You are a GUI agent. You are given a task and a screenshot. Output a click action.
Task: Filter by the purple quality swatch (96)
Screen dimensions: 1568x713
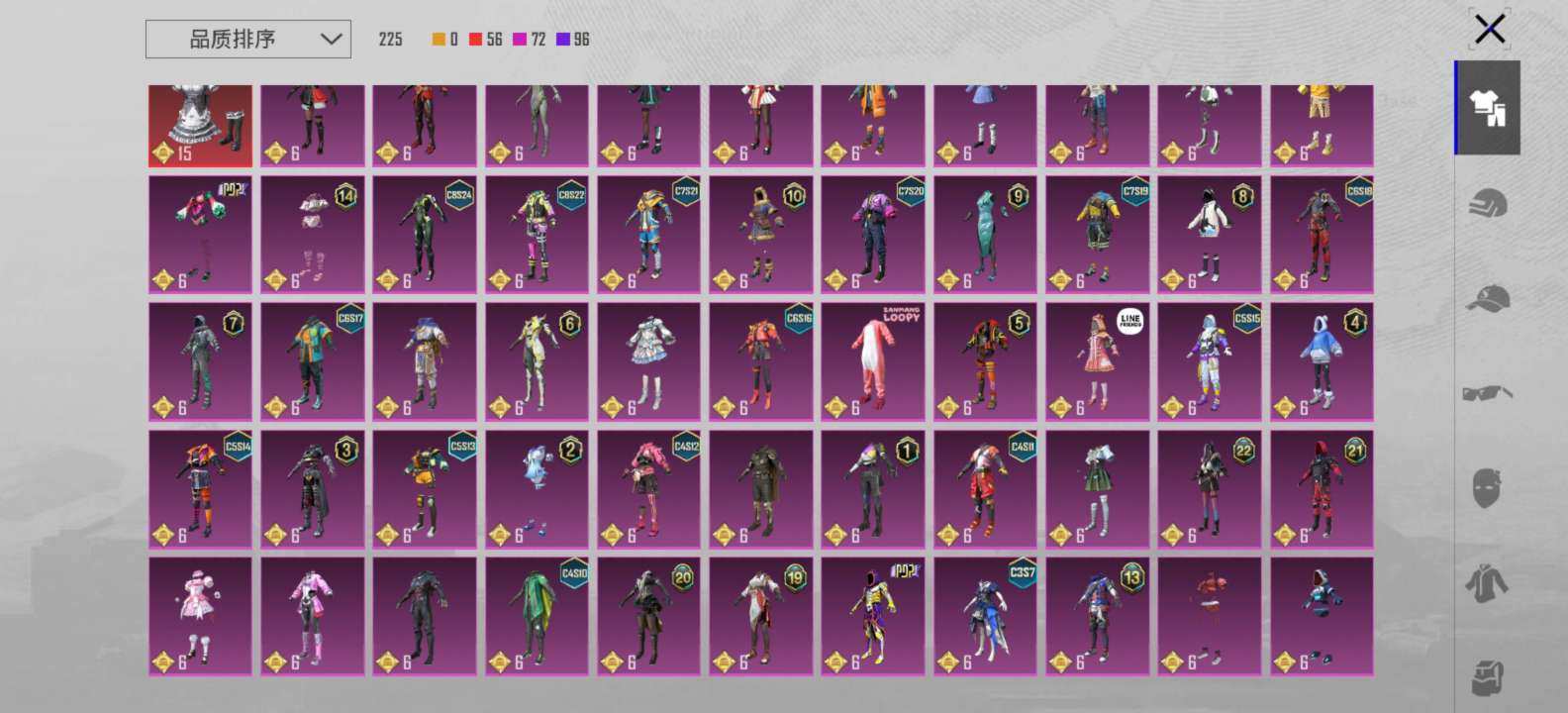(x=572, y=40)
